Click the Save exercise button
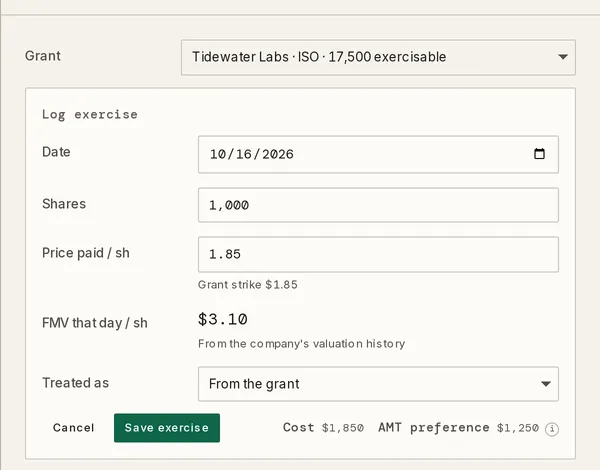Screen dimensions: 600x470 [167, 428]
